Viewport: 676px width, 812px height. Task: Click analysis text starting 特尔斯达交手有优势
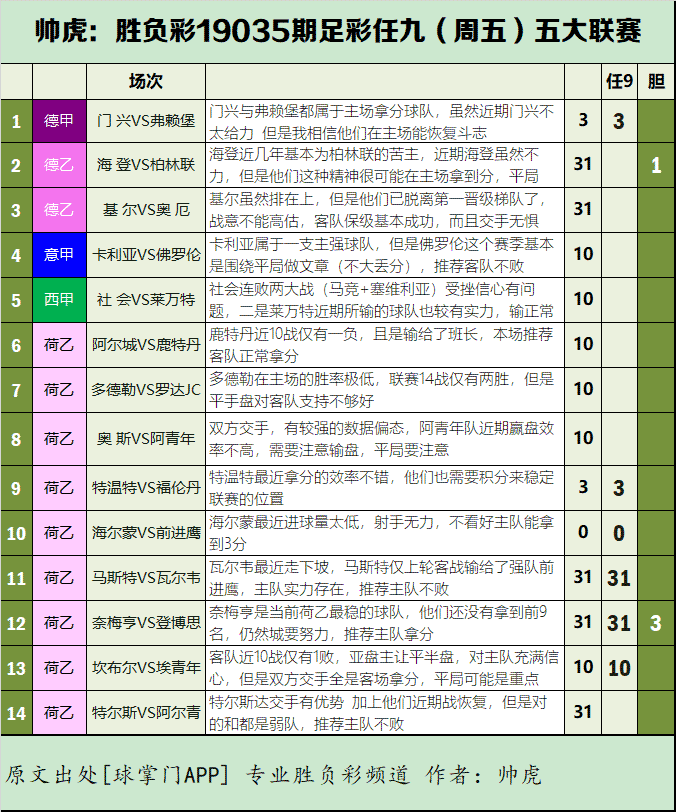(378, 713)
